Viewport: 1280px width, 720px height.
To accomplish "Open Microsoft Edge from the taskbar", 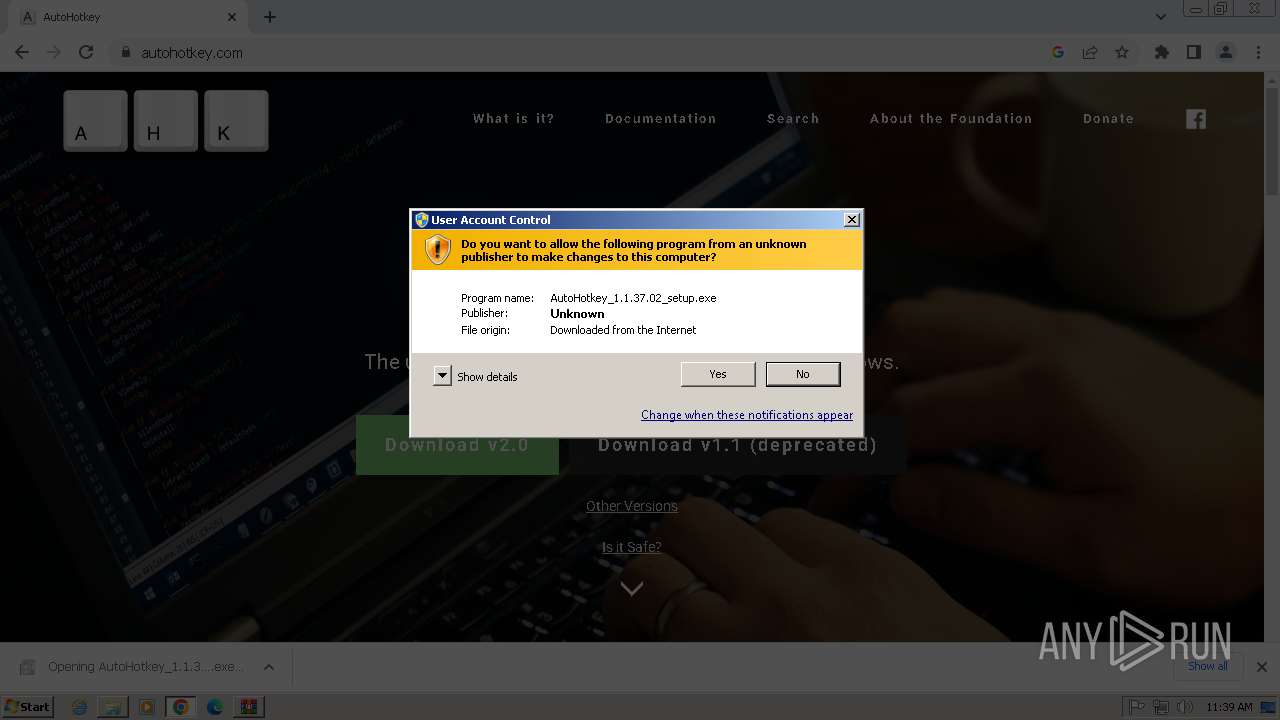I will [x=215, y=707].
